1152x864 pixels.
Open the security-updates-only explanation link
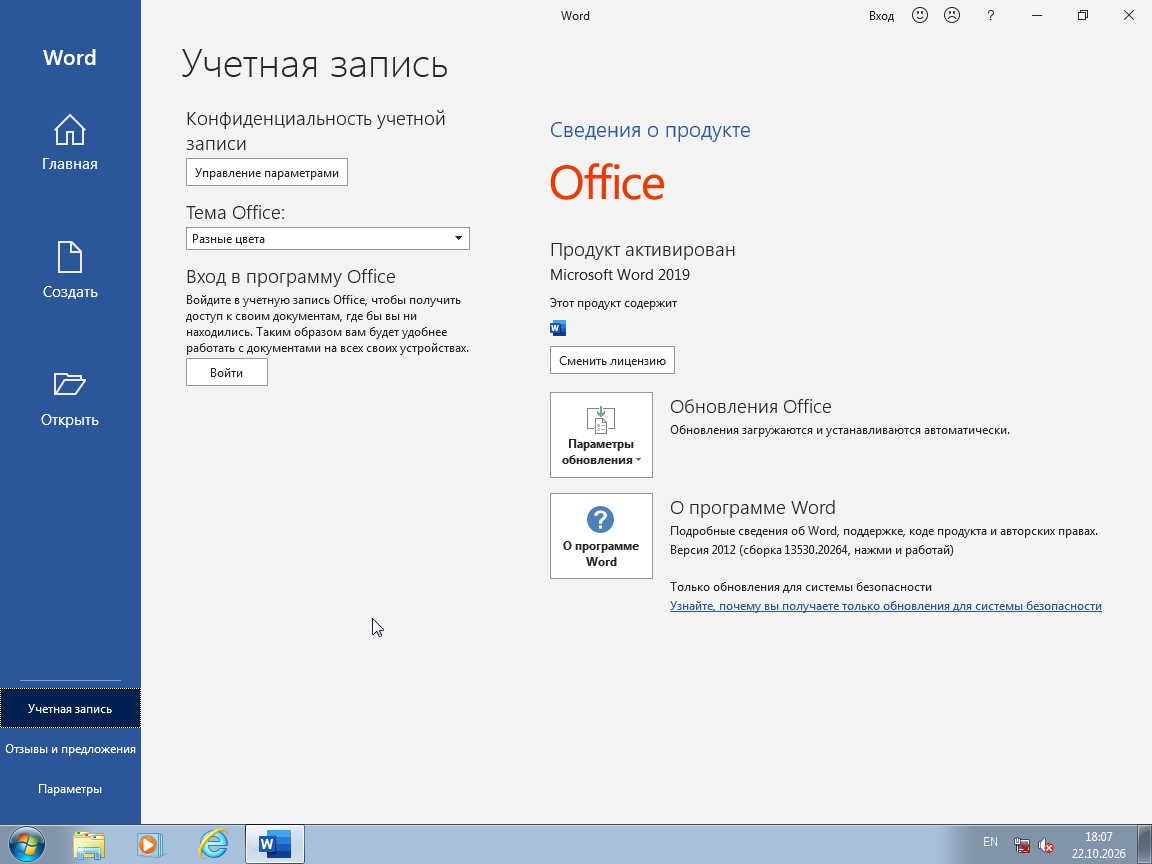point(885,606)
